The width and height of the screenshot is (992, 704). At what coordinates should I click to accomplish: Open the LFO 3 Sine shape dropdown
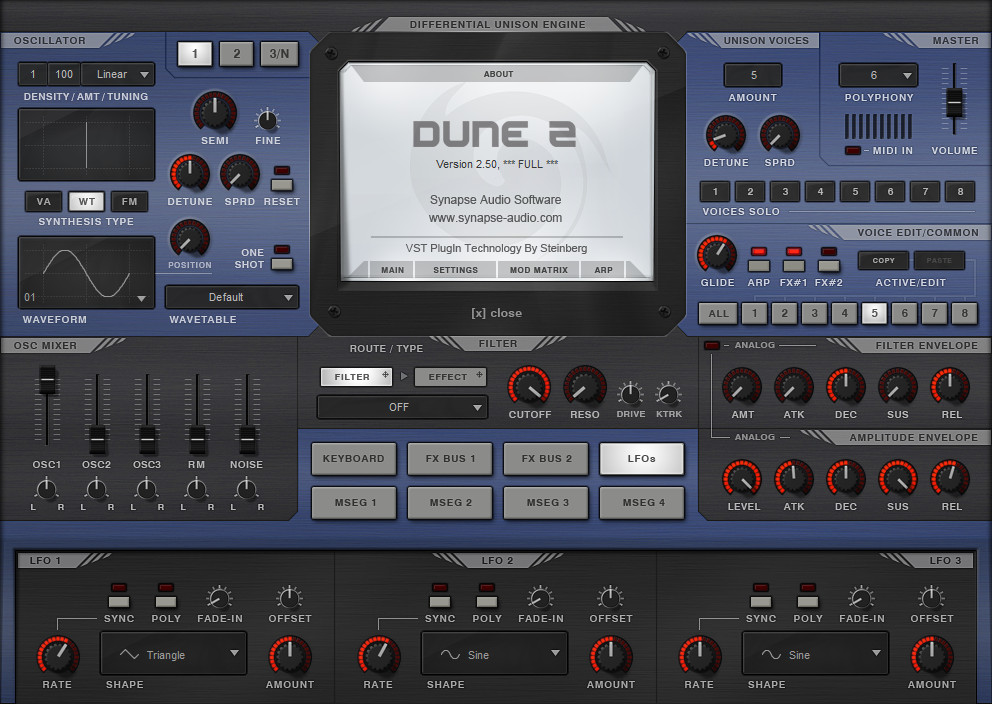(815, 653)
